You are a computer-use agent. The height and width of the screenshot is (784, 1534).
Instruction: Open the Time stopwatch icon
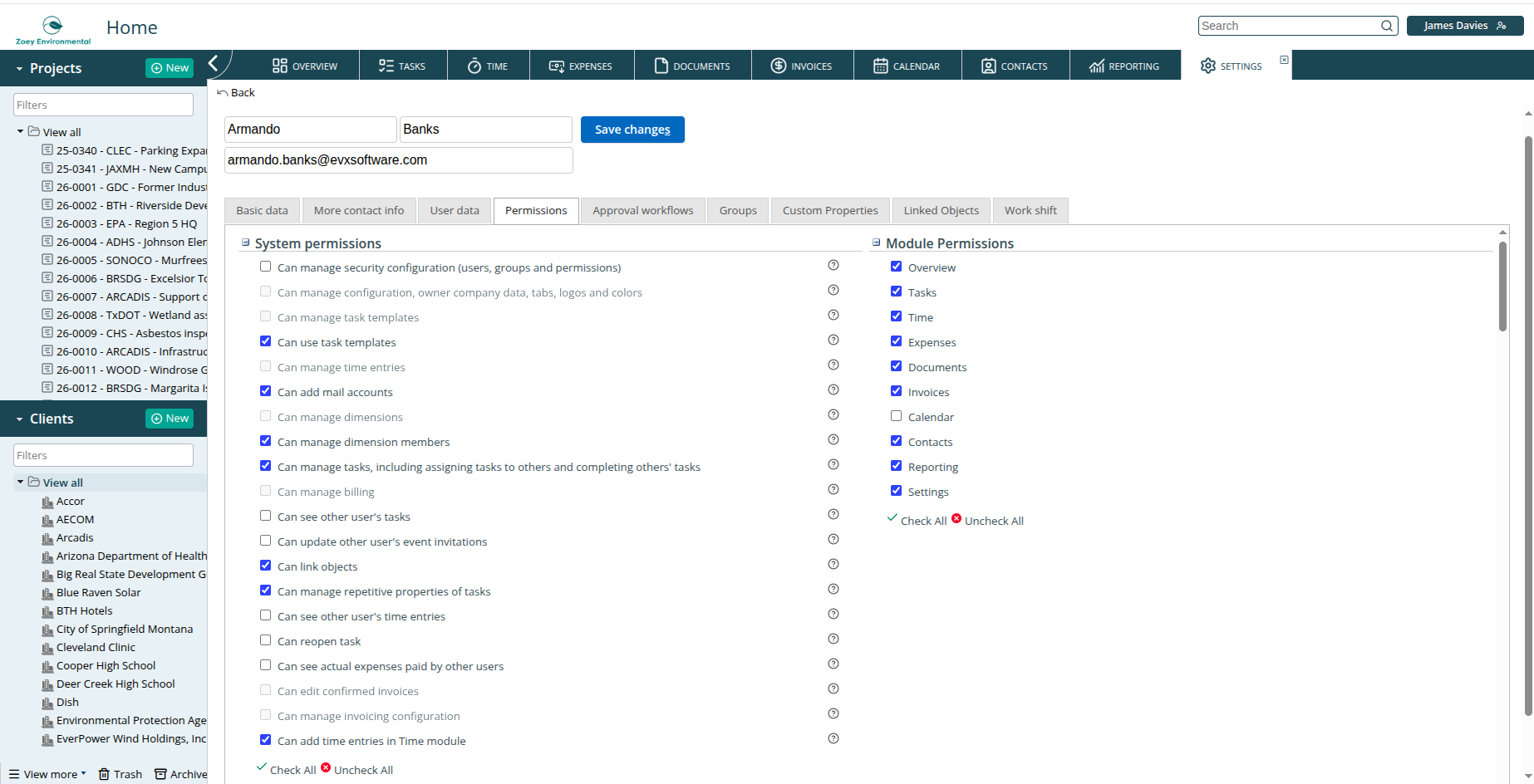474,66
